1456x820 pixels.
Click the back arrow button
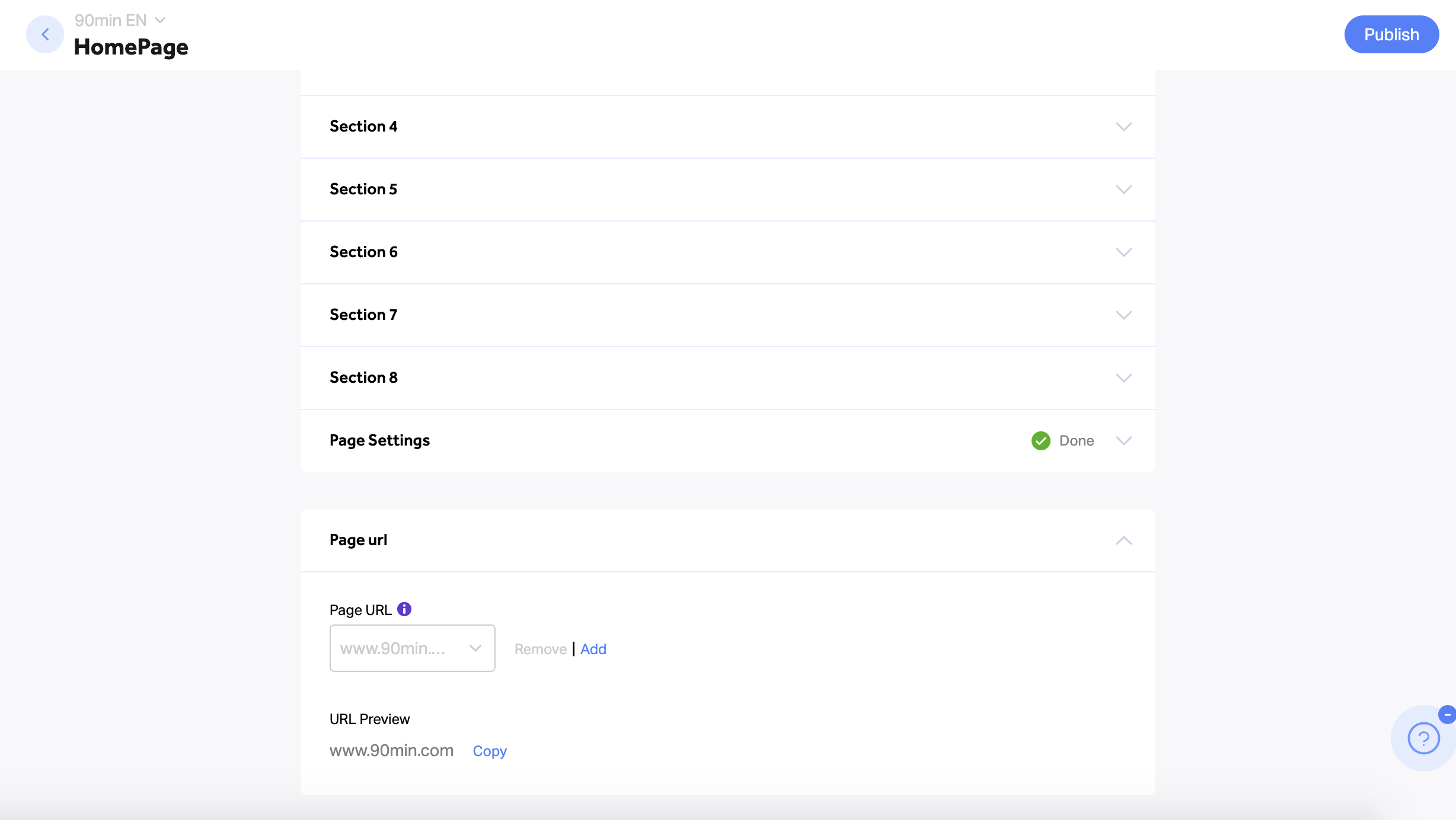click(x=45, y=34)
